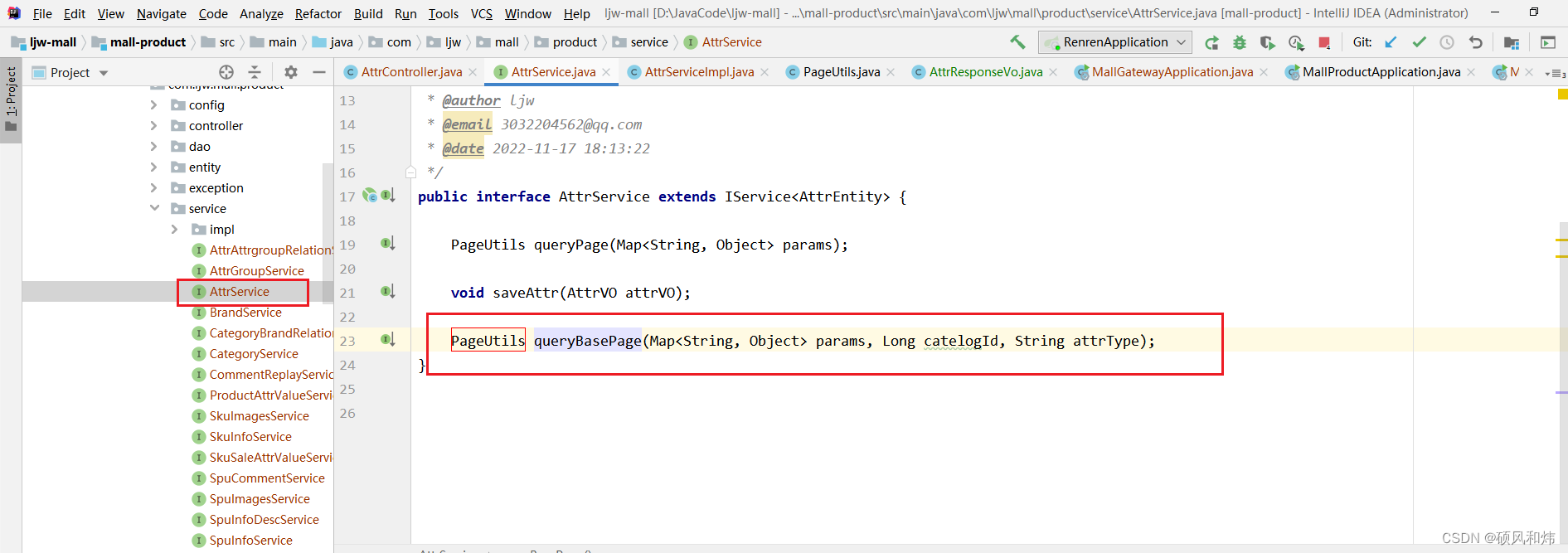1568x553 pixels.
Task: Open the Refactor menu
Action: [318, 13]
